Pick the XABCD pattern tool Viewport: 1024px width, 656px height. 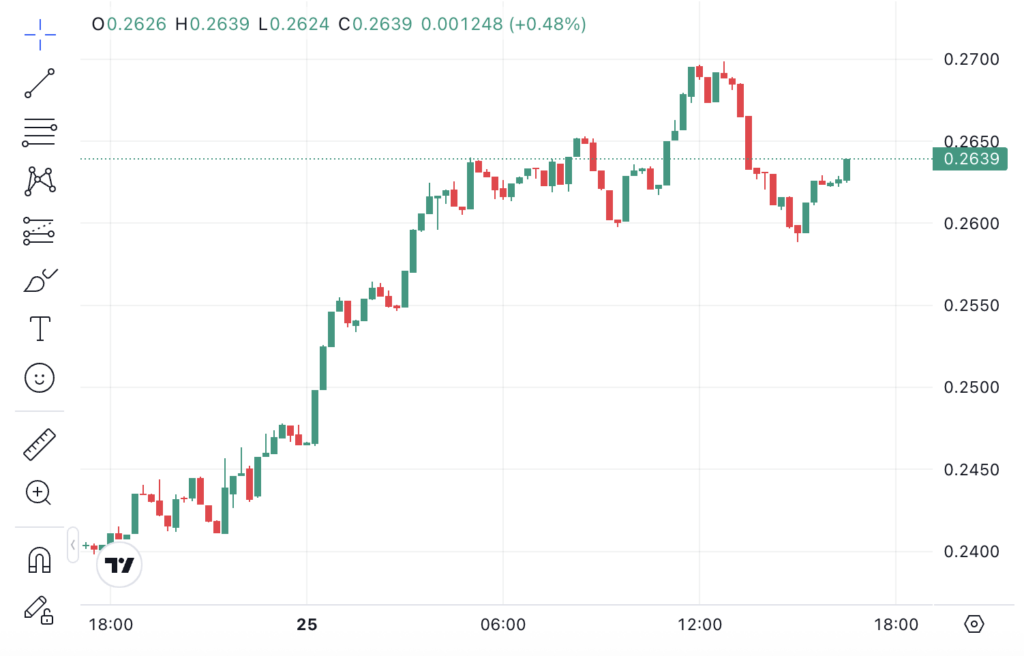(x=40, y=181)
